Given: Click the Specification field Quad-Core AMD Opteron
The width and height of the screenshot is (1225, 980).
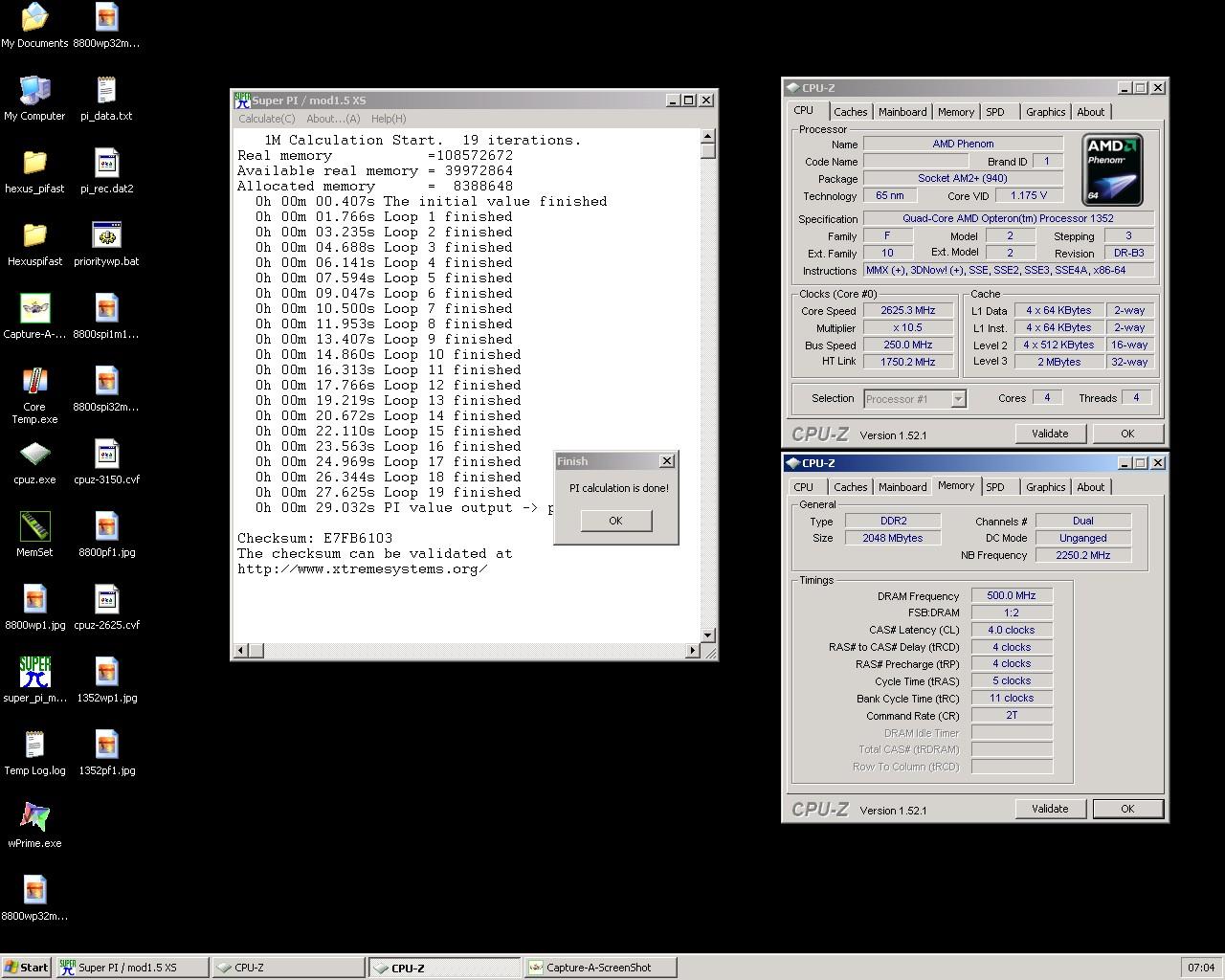Looking at the screenshot, I should (1008, 218).
